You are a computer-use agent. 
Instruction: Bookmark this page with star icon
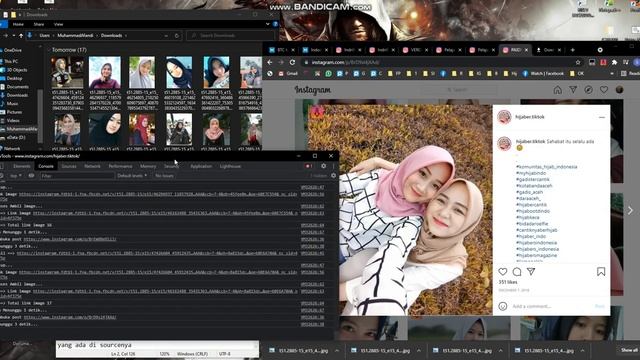(578, 62)
